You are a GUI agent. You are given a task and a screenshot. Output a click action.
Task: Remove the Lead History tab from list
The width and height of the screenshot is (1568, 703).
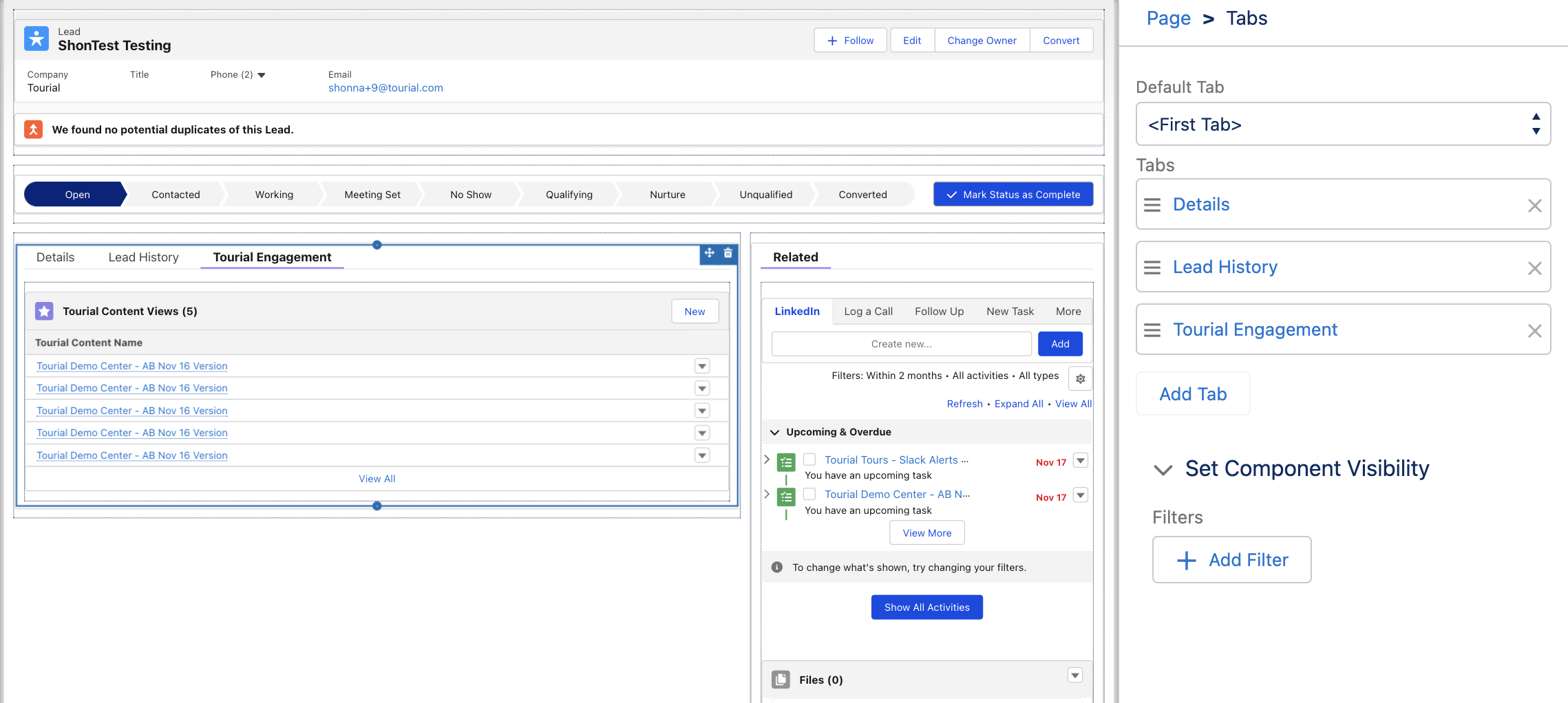click(x=1534, y=268)
